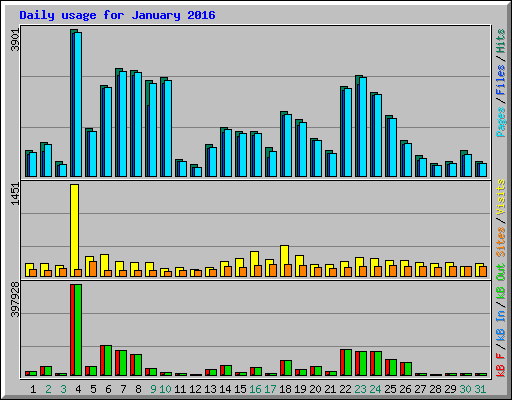This screenshot has width=512, height=400.
Task: Click day label 12 on the axis
Action: point(195,389)
